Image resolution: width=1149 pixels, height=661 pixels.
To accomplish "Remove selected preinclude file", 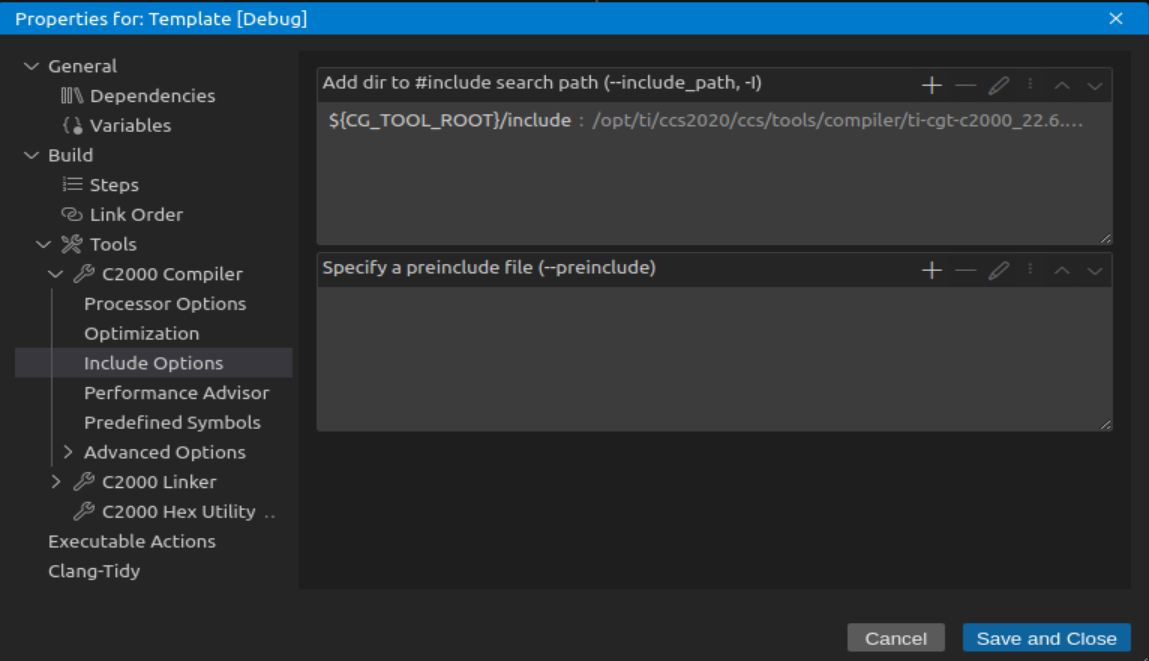I will pos(965,270).
